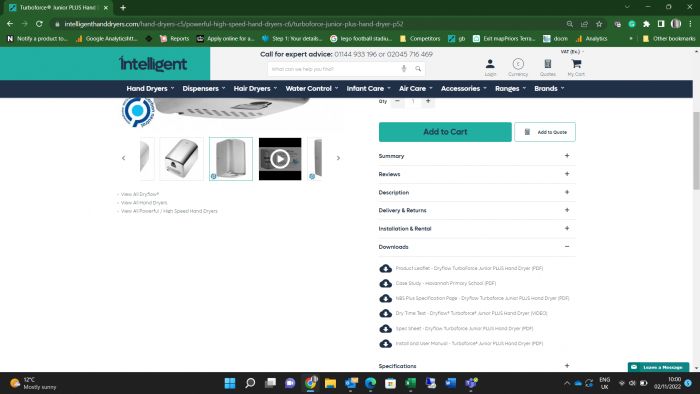Download the Product Leaflet PDF cloud icon

coord(385,268)
